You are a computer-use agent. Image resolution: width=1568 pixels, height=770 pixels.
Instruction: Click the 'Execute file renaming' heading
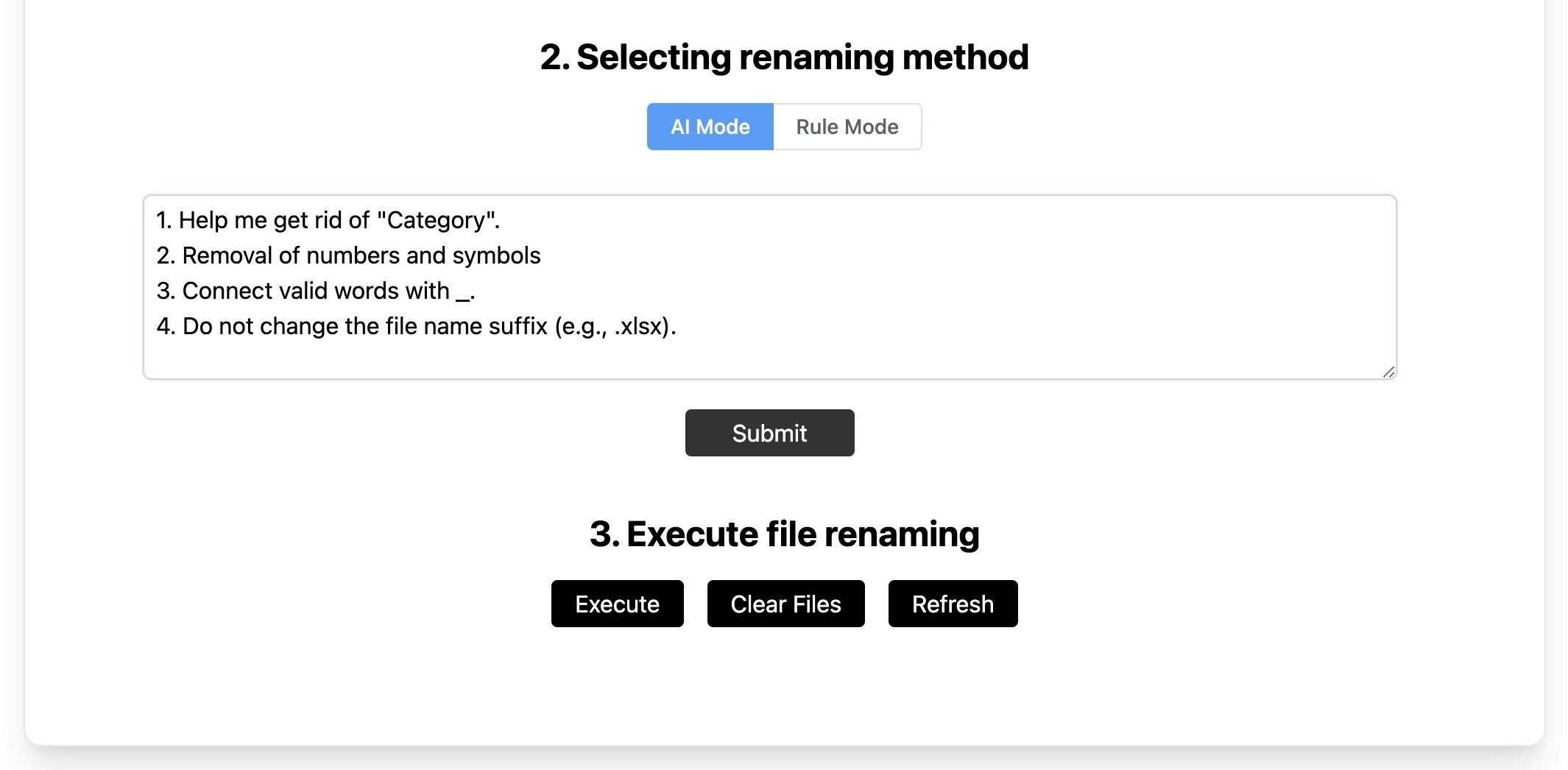pos(784,534)
